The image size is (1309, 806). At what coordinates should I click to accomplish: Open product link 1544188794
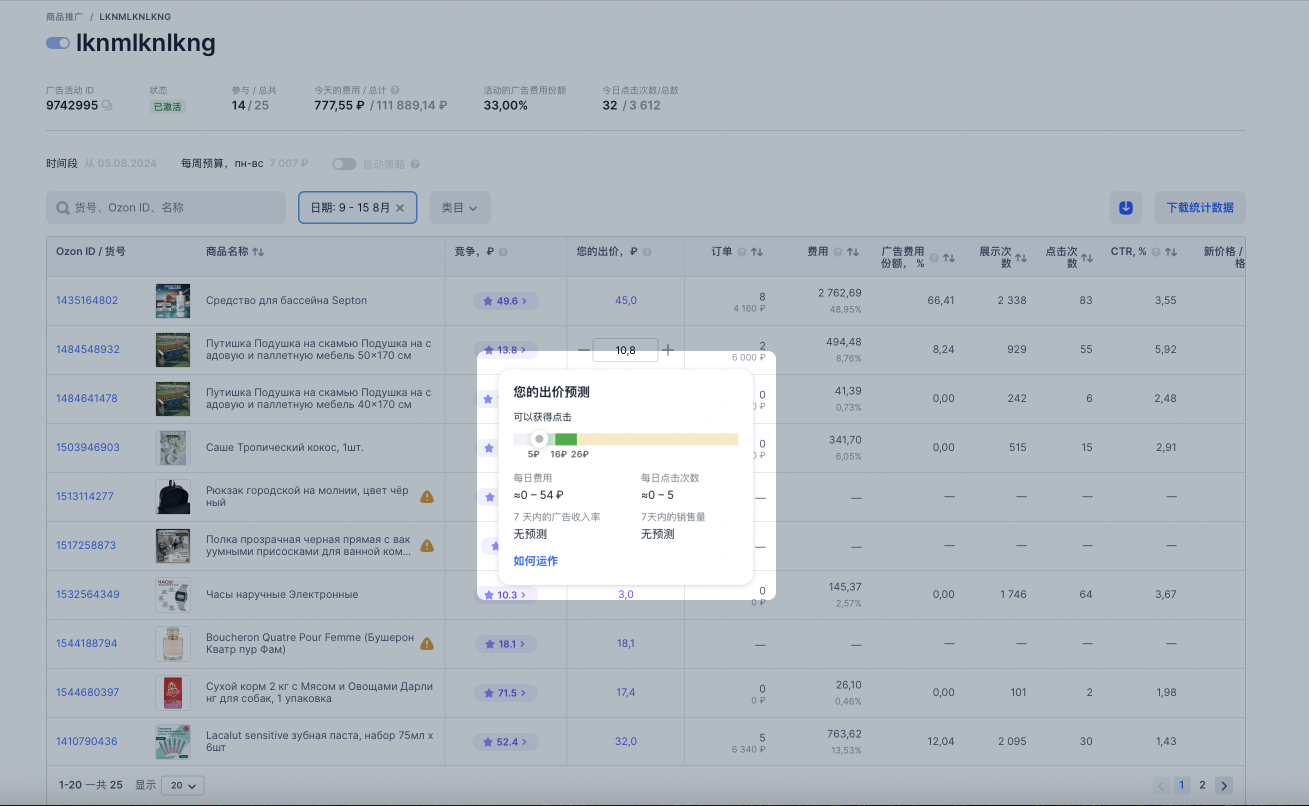coord(87,643)
